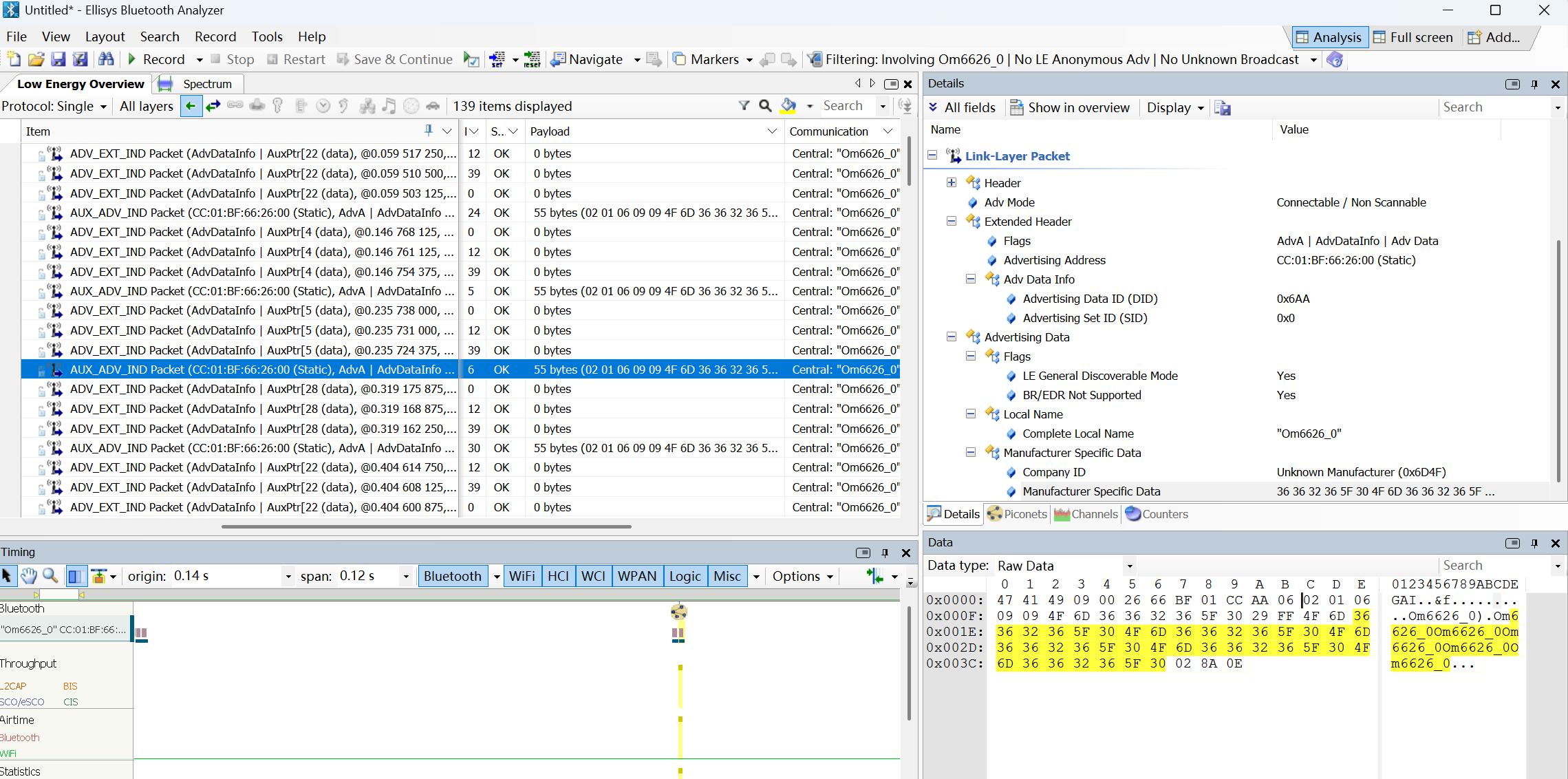
Task: Select the magnifier zoom tool in Timing
Action: point(50,576)
